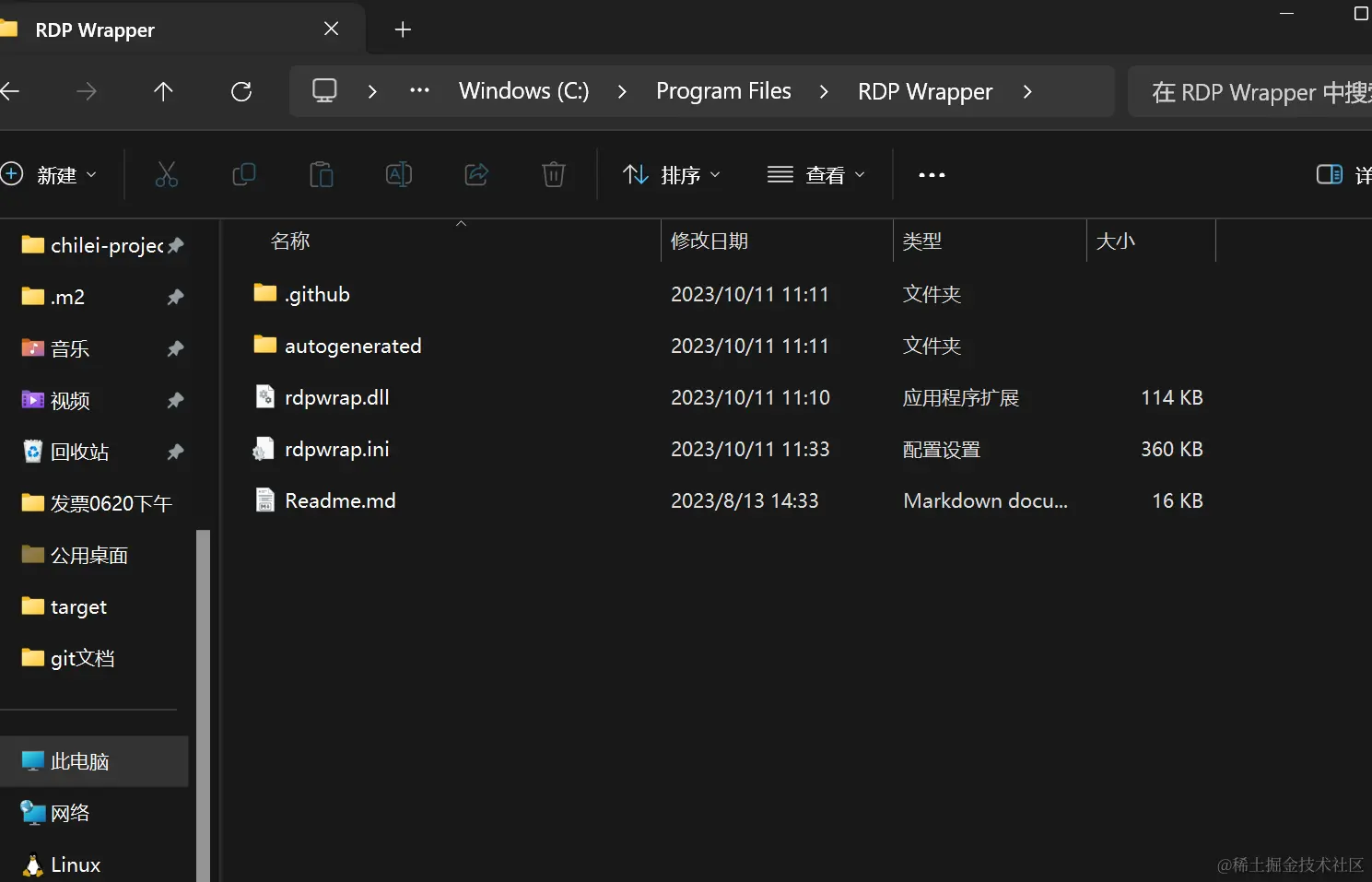Open a new tab with the plus button
1372x882 pixels.
(403, 29)
